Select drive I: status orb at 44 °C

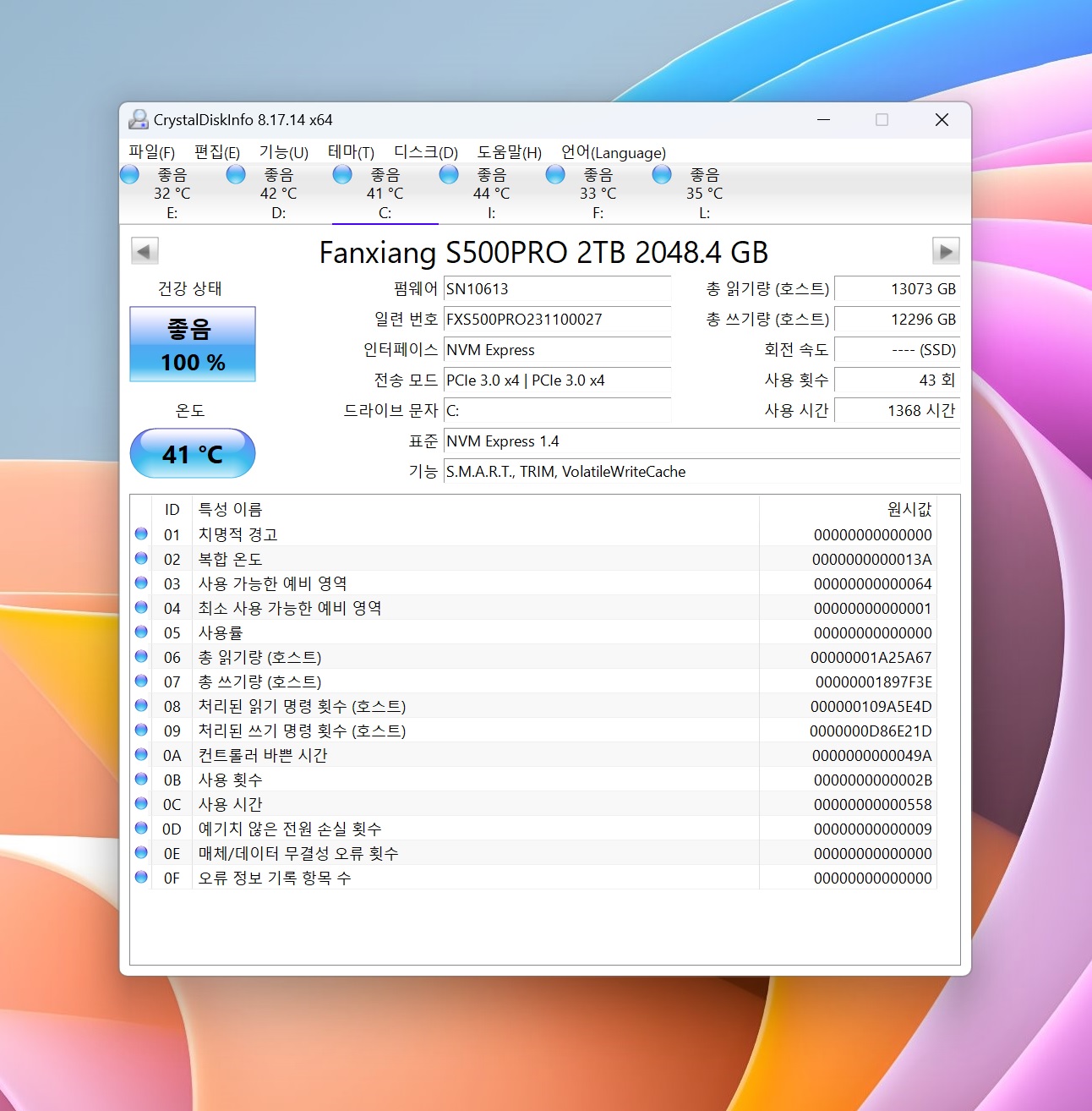(x=449, y=174)
